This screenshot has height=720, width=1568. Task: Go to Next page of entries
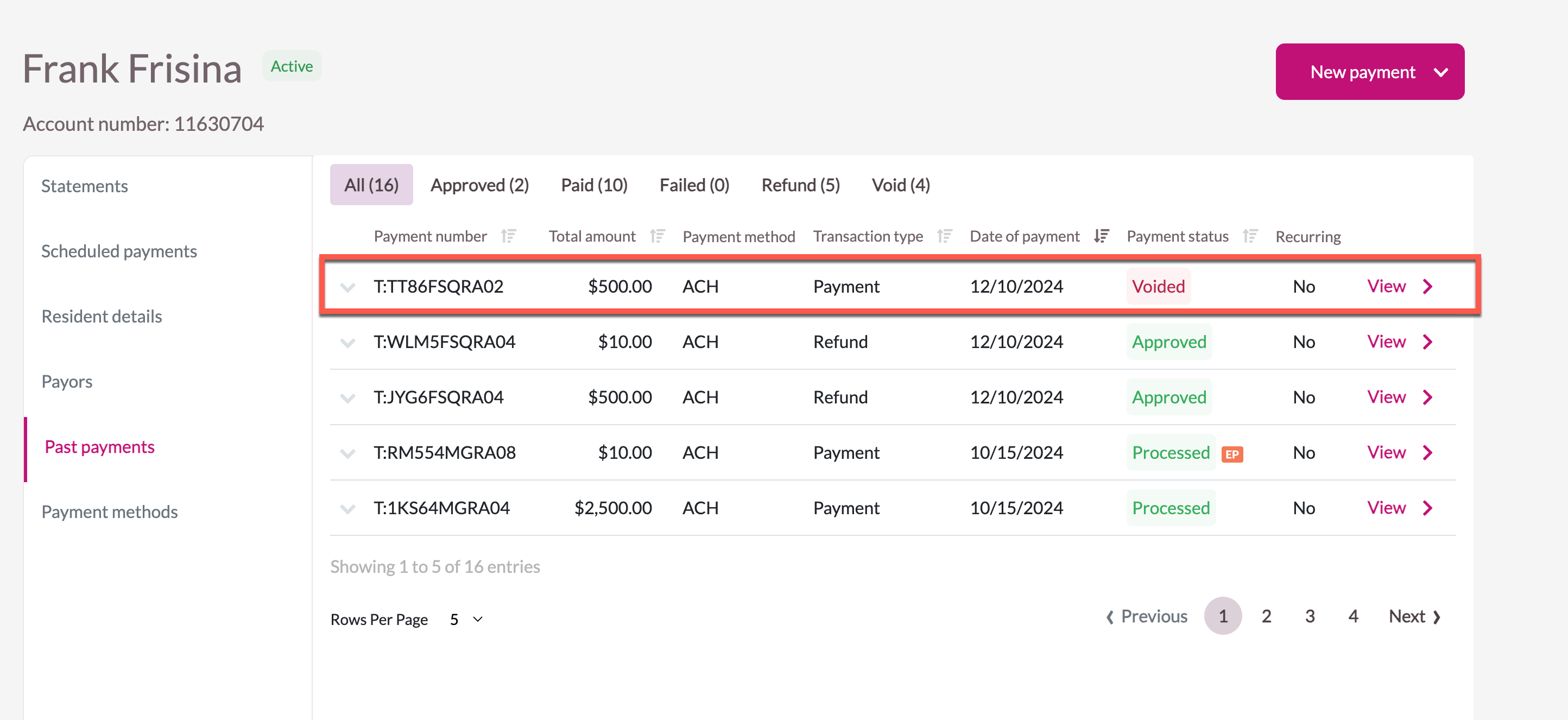click(x=1414, y=616)
